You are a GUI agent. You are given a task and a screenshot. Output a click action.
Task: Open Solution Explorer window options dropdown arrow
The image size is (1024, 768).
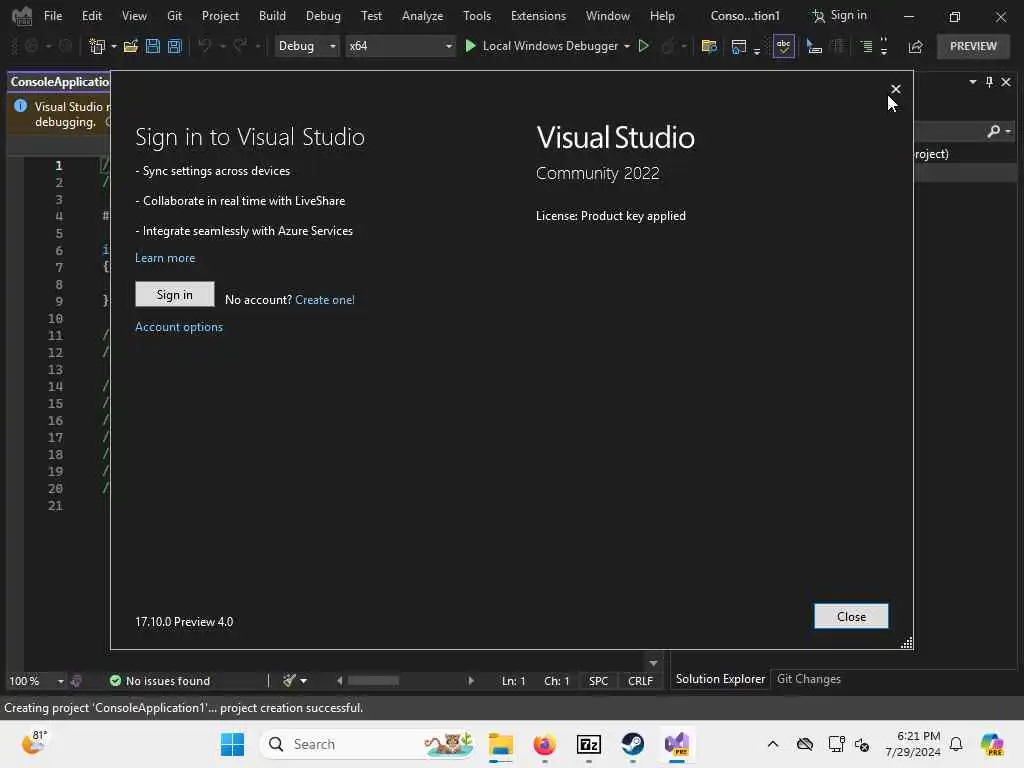tap(973, 82)
